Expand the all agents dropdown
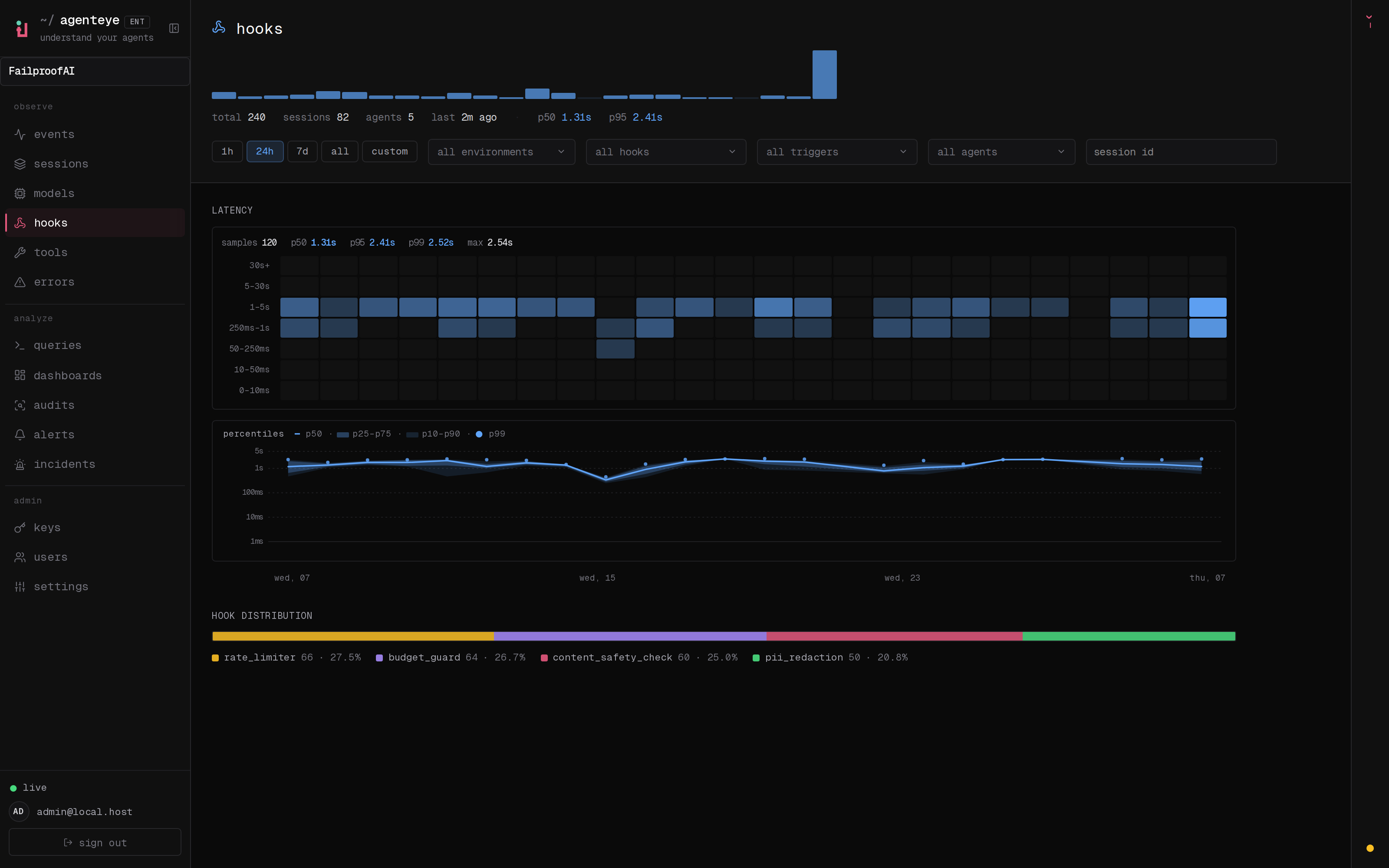This screenshot has height=868, width=1389. point(1001,152)
